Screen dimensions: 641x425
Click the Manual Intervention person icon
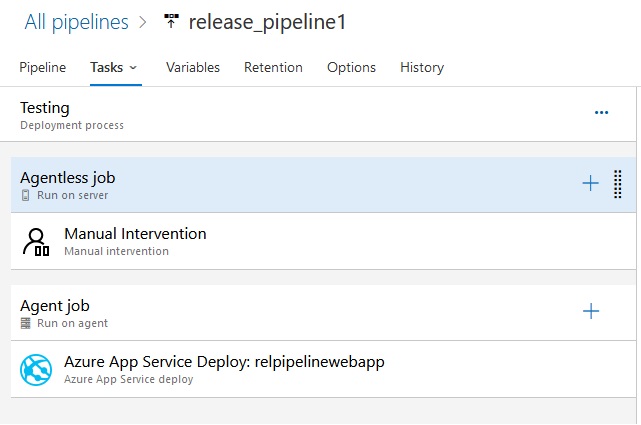36,242
